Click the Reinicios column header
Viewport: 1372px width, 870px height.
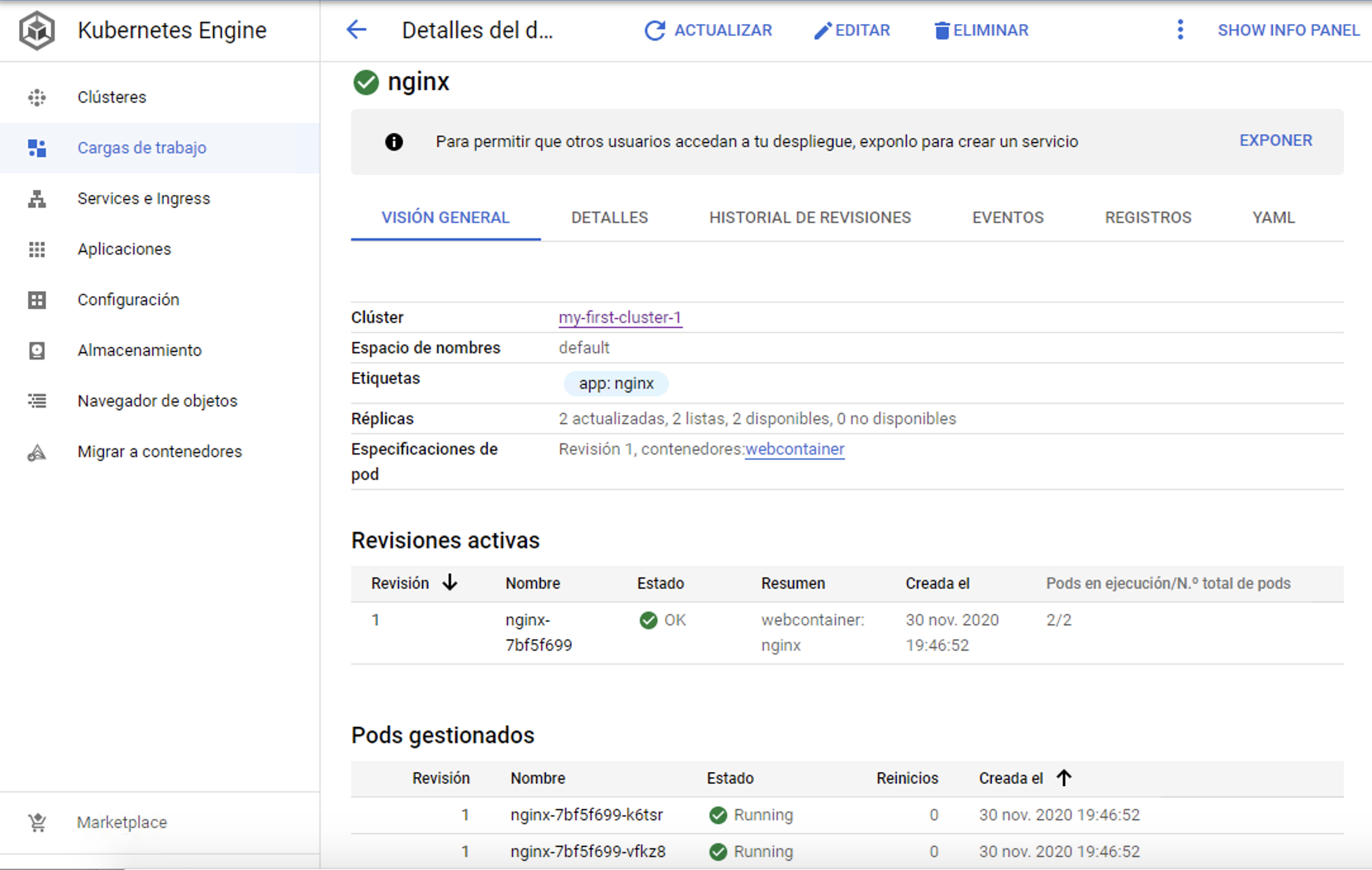(x=907, y=778)
